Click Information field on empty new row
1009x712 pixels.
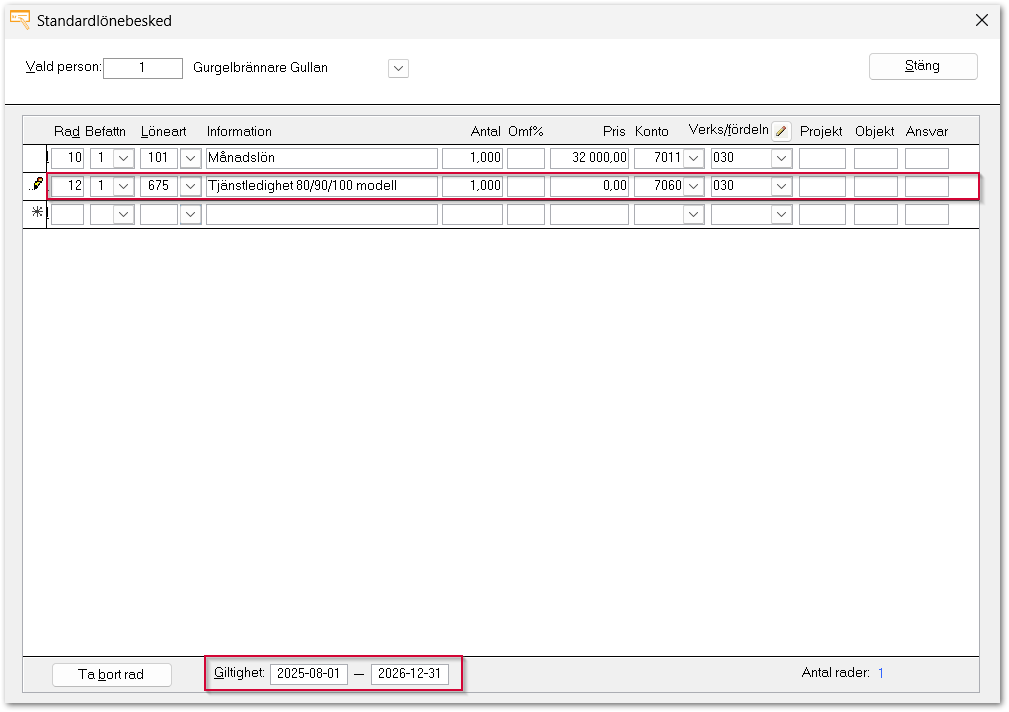[x=322, y=214]
